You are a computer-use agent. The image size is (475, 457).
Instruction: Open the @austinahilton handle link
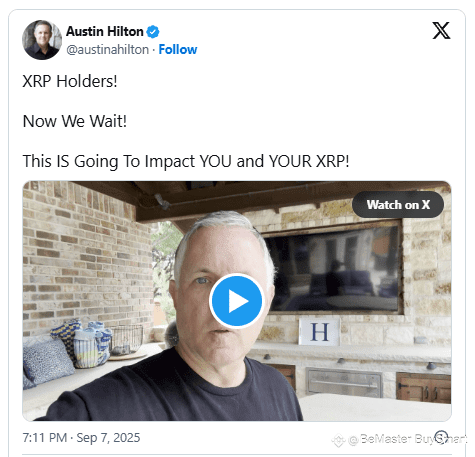(108, 50)
